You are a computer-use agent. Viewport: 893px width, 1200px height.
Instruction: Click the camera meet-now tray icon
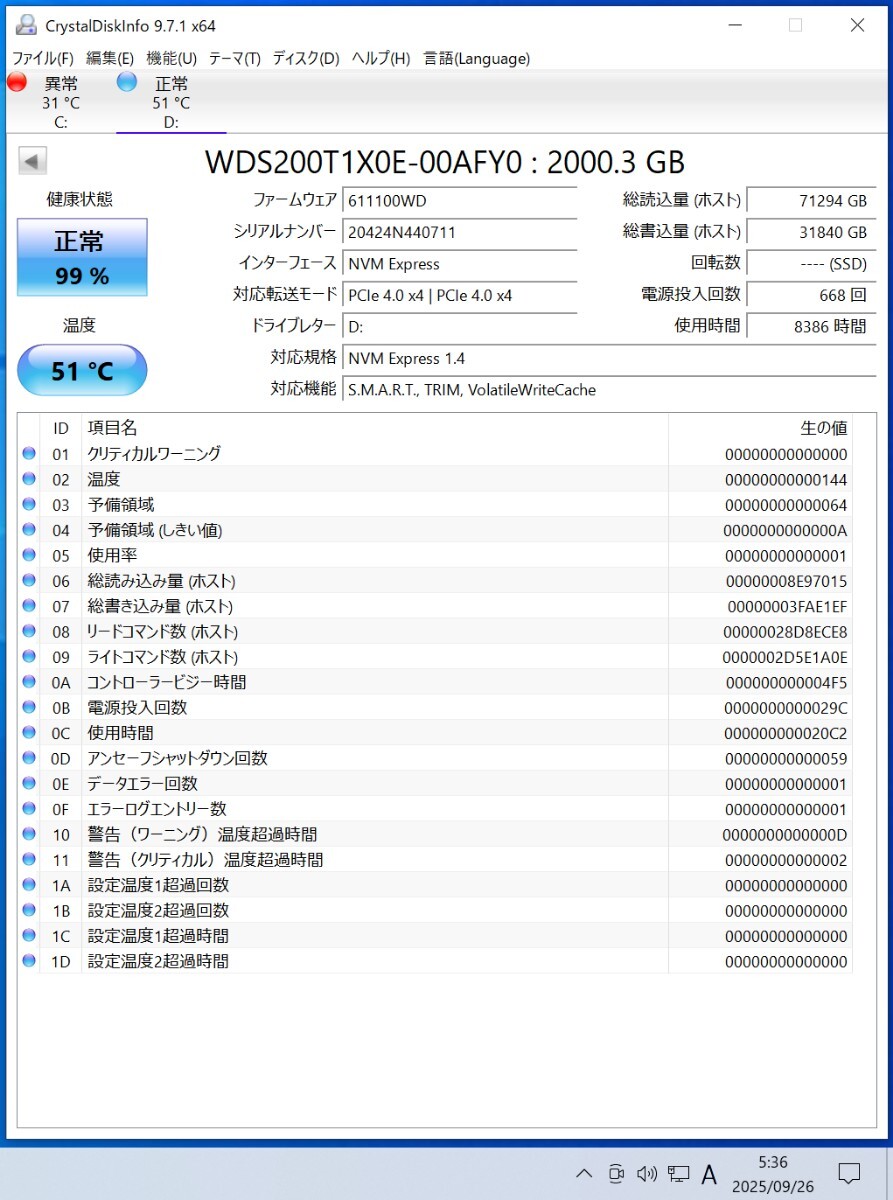(x=616, y=1173)
